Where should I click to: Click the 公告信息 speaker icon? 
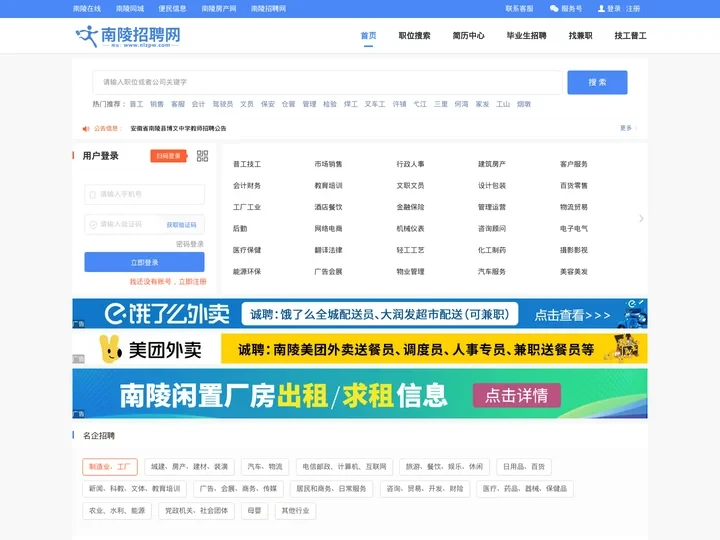coord(86,129)
